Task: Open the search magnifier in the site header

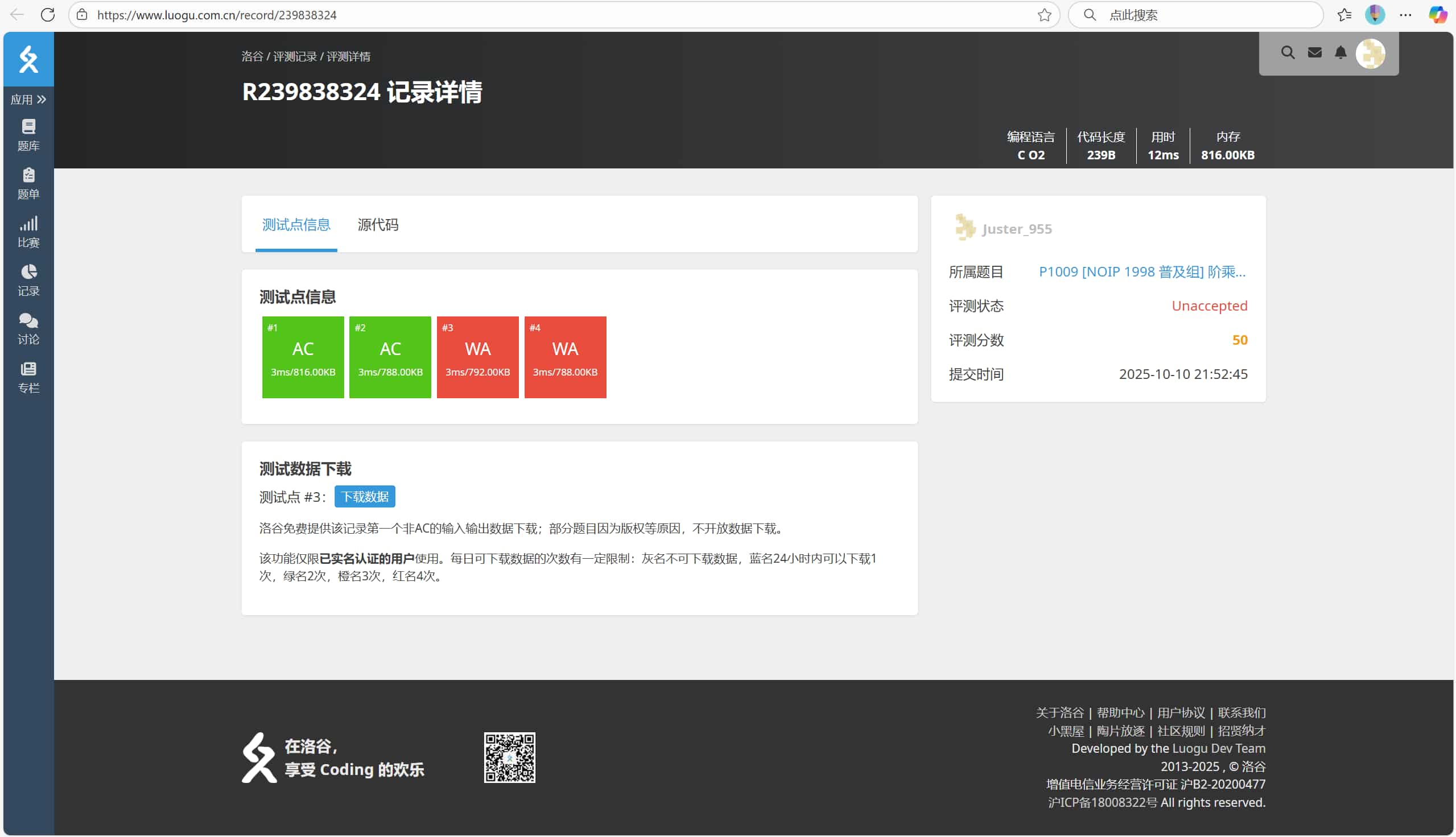Action: (1288, 53)
